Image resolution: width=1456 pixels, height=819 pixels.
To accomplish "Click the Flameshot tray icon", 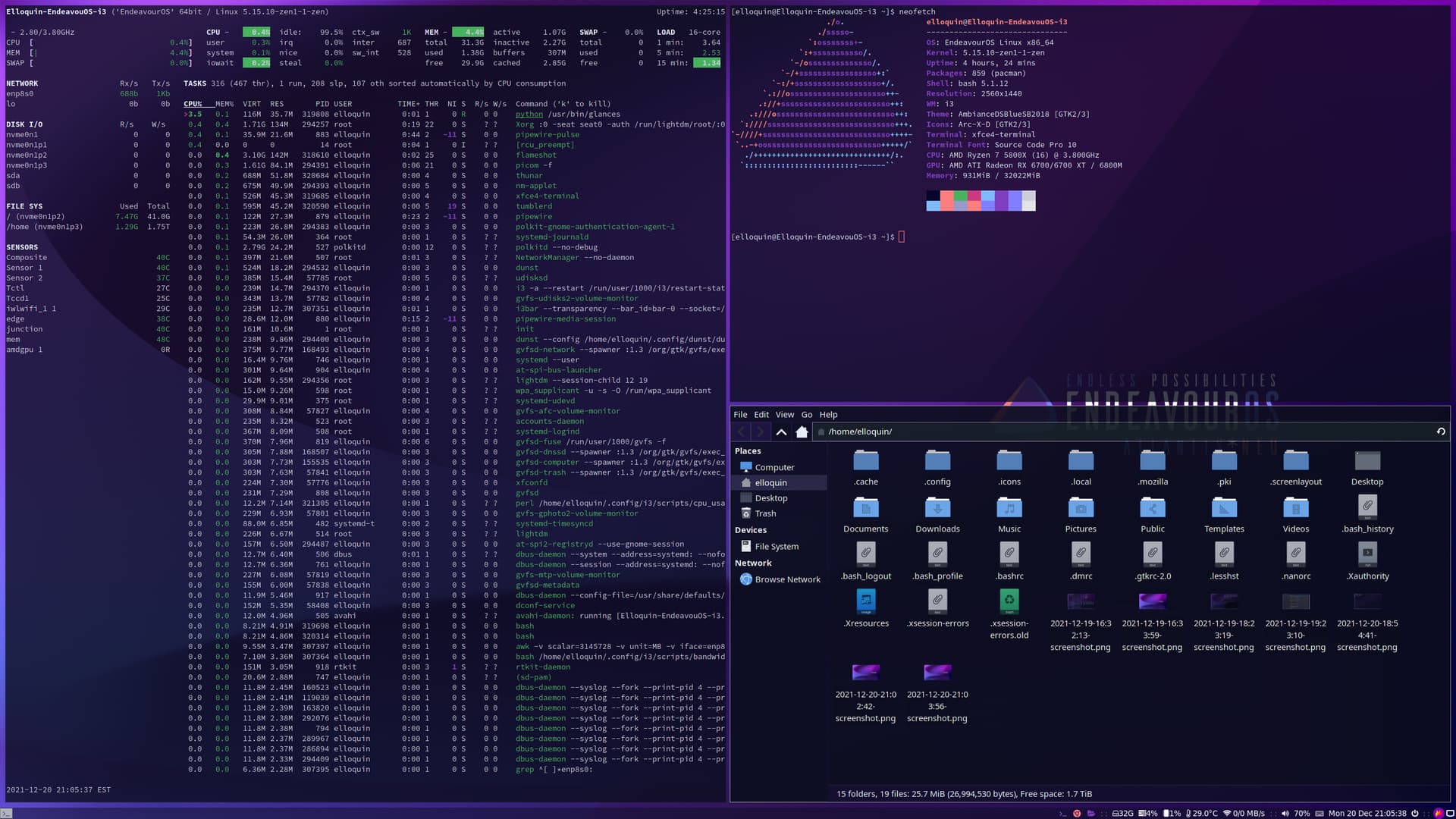I will click(1439, 813).
